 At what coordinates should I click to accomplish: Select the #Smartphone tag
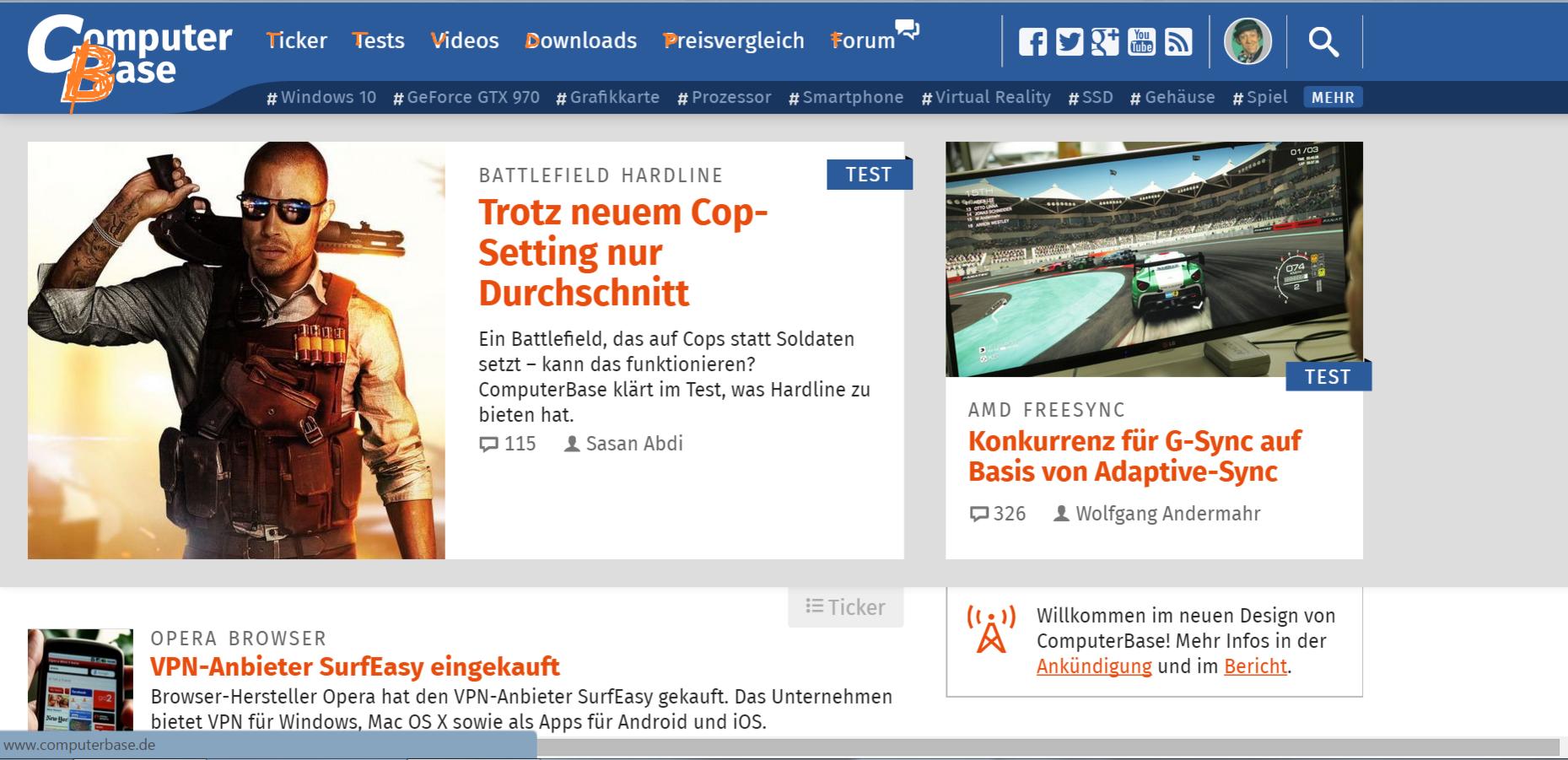point(846,97)
